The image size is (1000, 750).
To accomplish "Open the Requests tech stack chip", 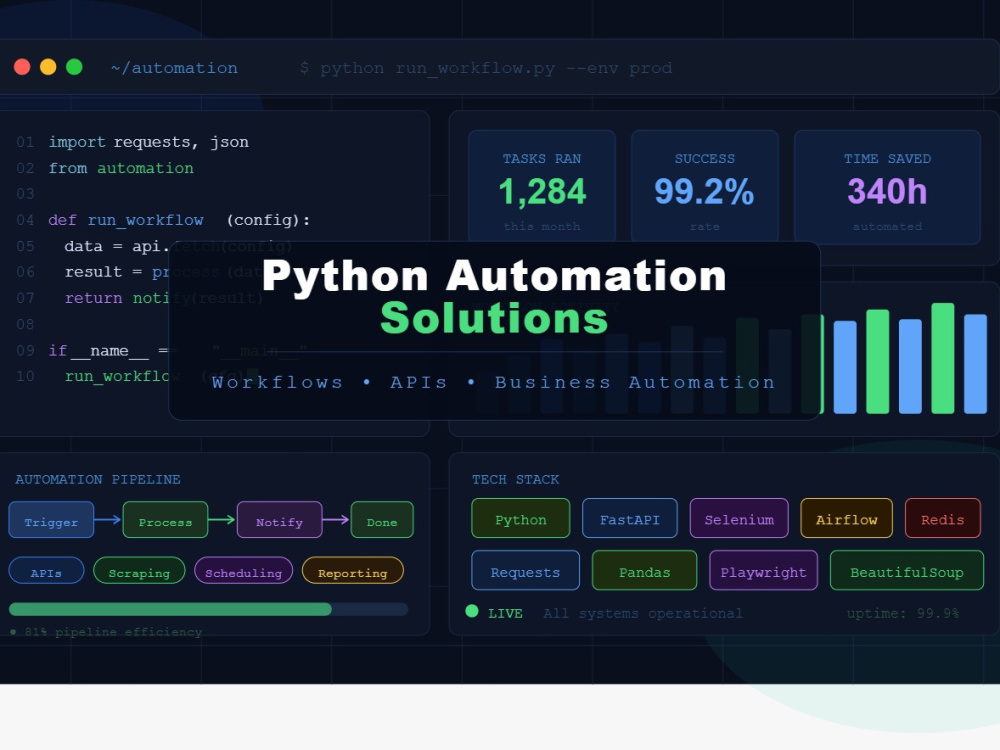I will point(526,571).
